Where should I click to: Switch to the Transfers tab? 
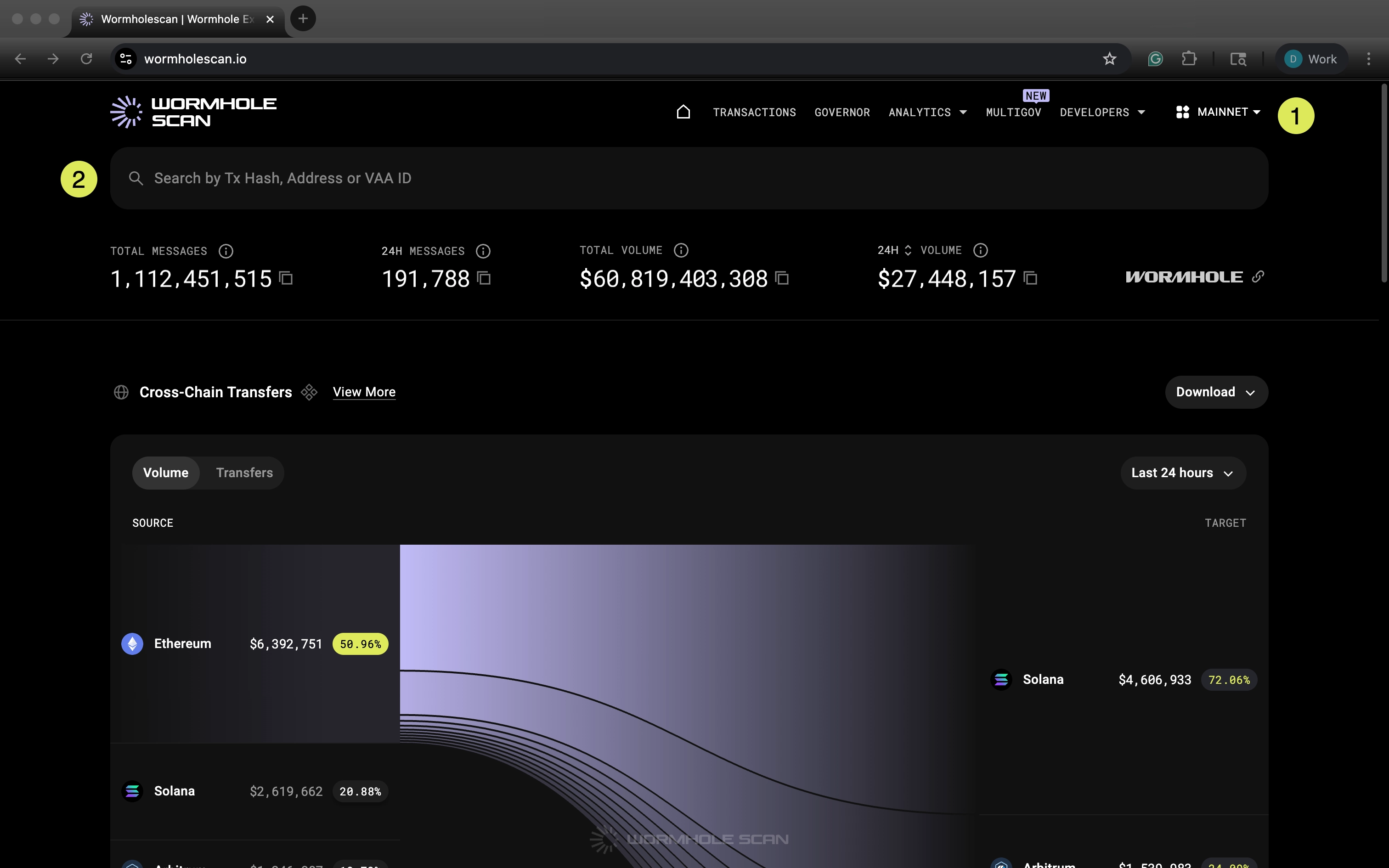click(x=244, y=473)
